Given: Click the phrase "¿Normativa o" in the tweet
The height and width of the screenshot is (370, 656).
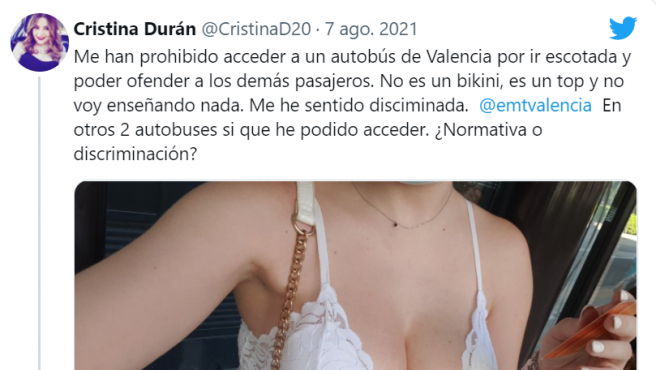Looking at the screenshot, I should tap(488, 130).
